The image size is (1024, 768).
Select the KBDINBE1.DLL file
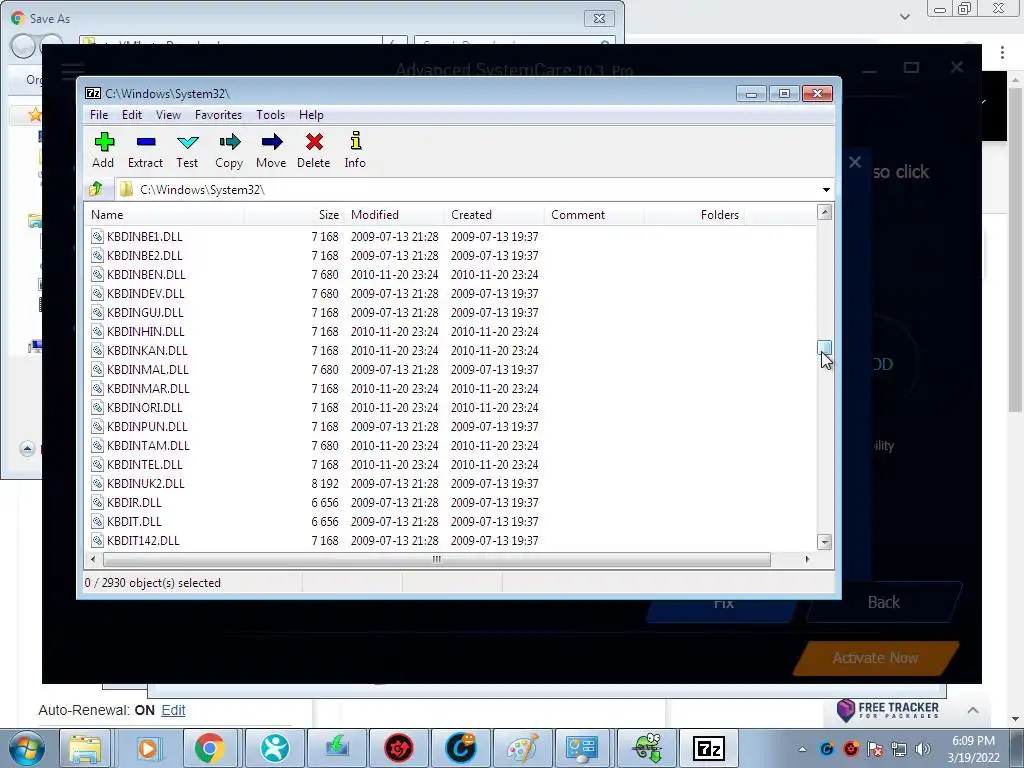point(145,236)
